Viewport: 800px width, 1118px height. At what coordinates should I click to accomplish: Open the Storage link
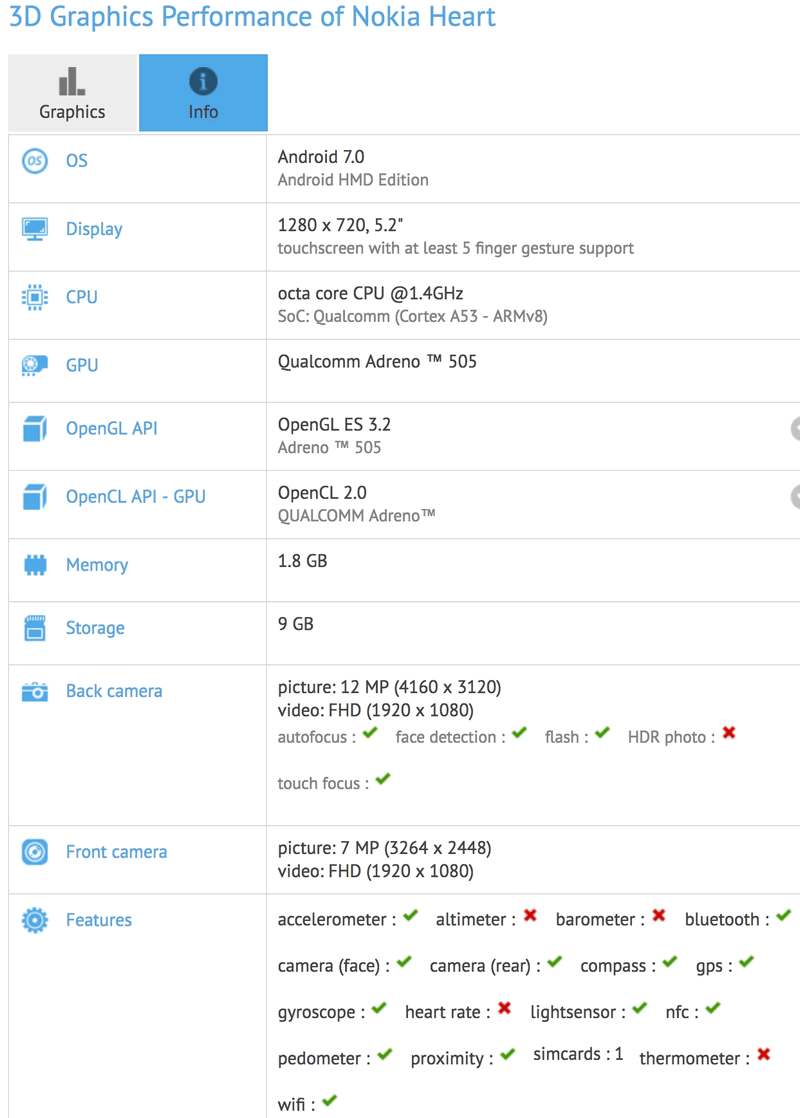coord(96,628)
